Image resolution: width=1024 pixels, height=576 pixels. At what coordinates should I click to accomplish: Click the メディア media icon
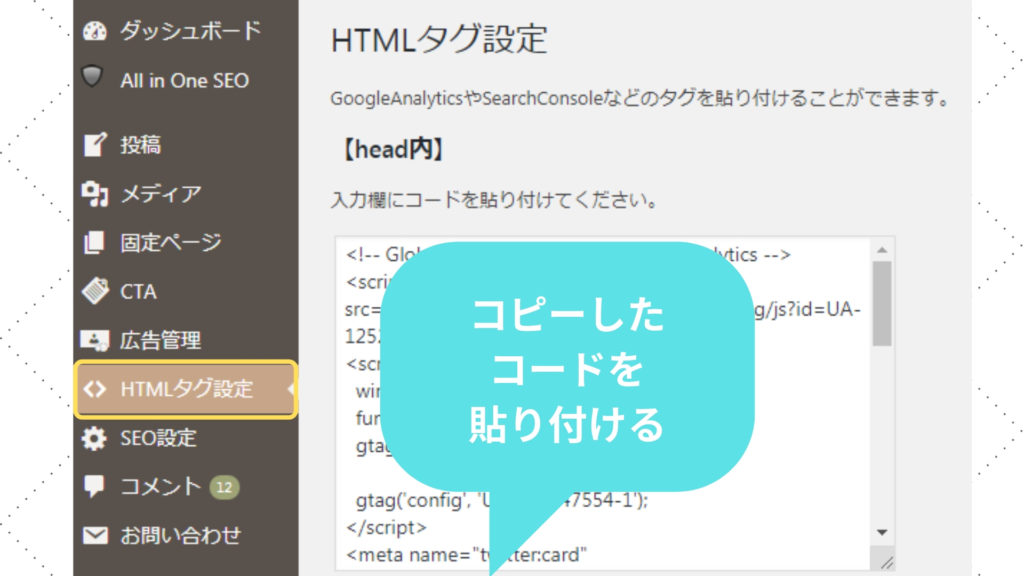tap(95, 193)
